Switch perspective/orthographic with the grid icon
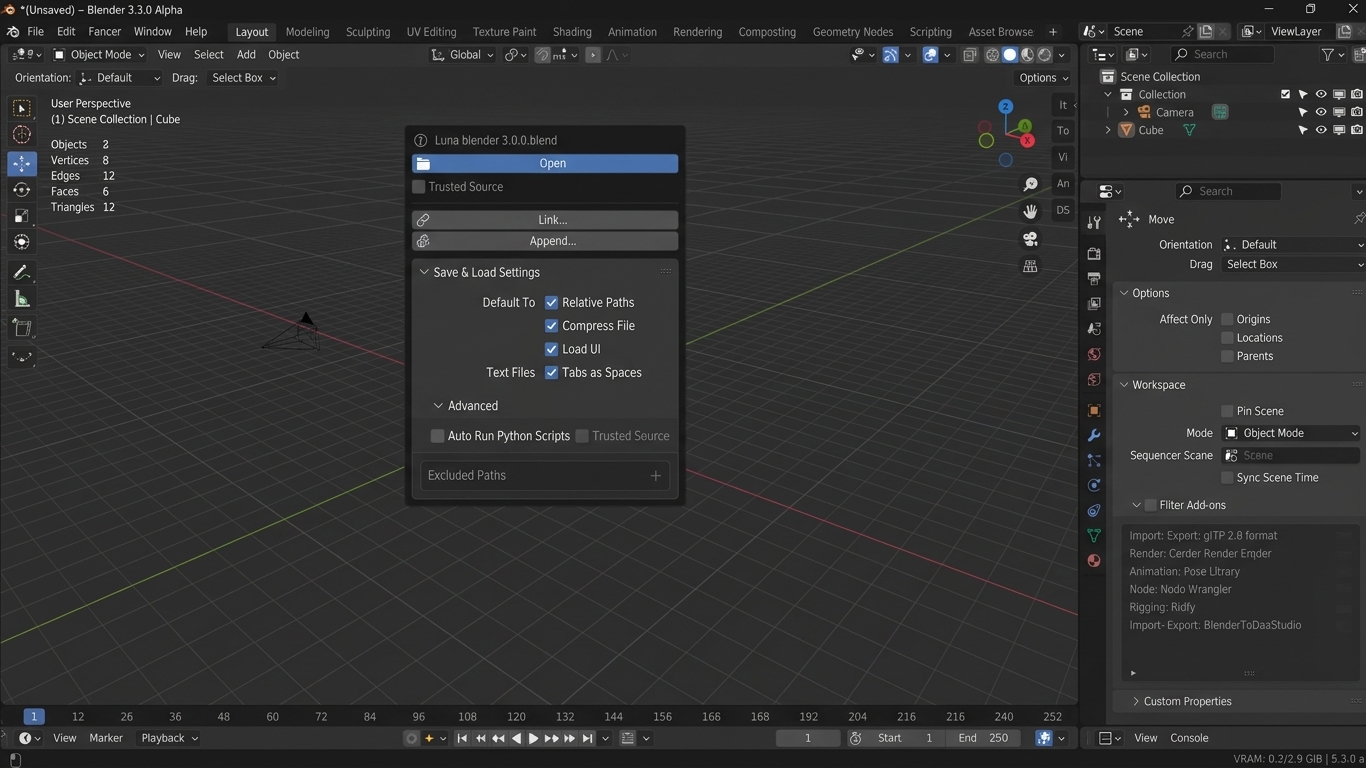The height and width of the screenshot is (768, 1366). (x=1030, y=266)
